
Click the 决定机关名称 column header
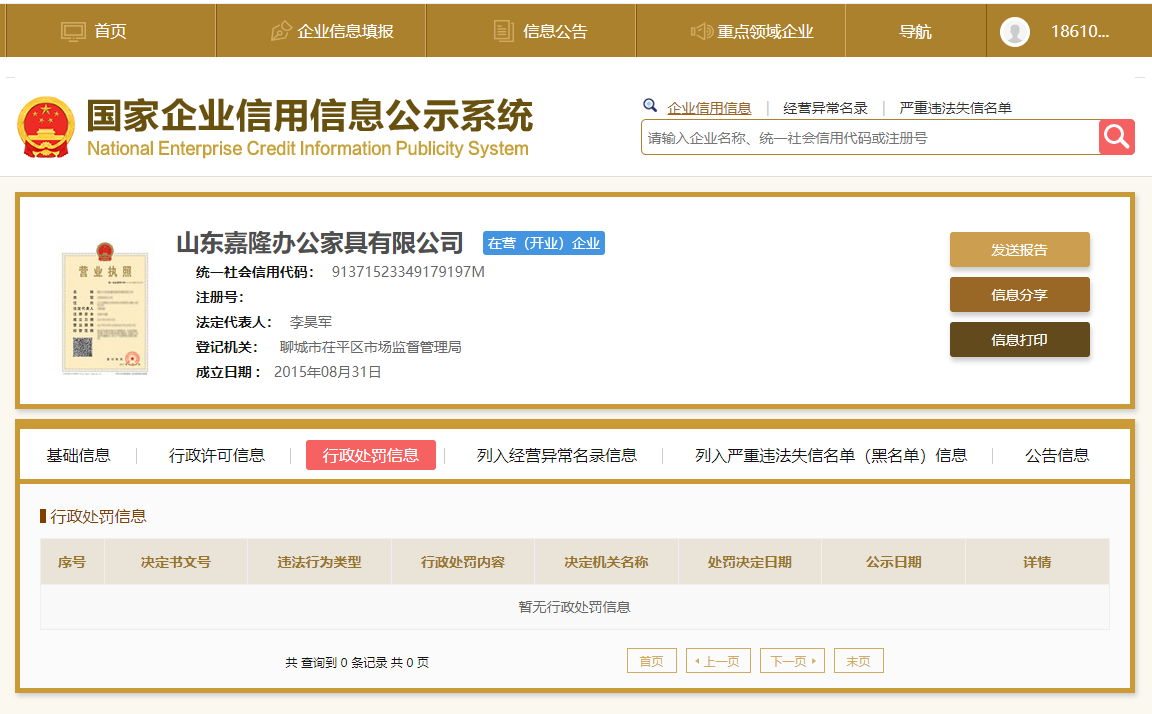pyautogui.click(x=606, y=562)
